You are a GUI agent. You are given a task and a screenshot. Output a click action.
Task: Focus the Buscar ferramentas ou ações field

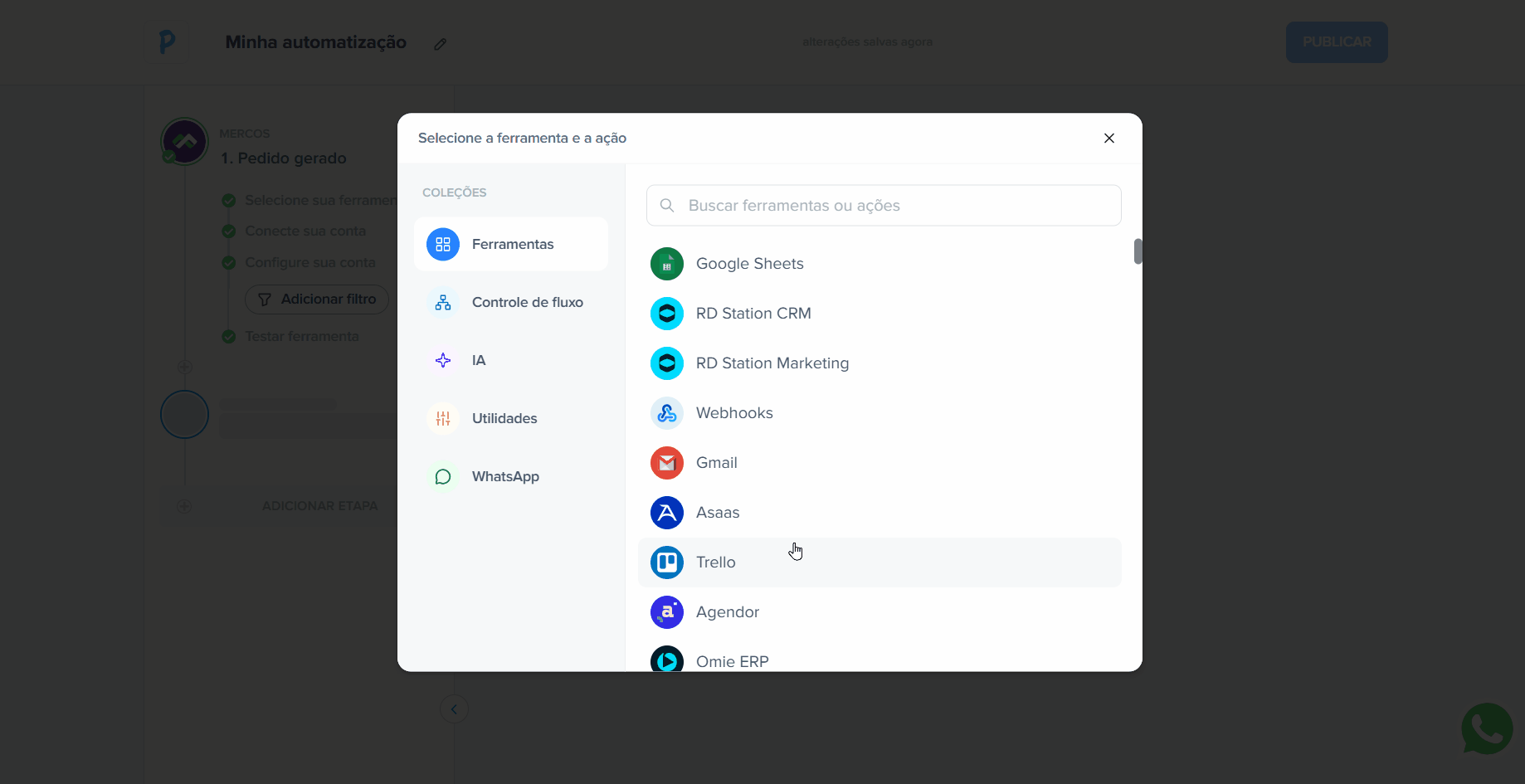click(884, 205)
